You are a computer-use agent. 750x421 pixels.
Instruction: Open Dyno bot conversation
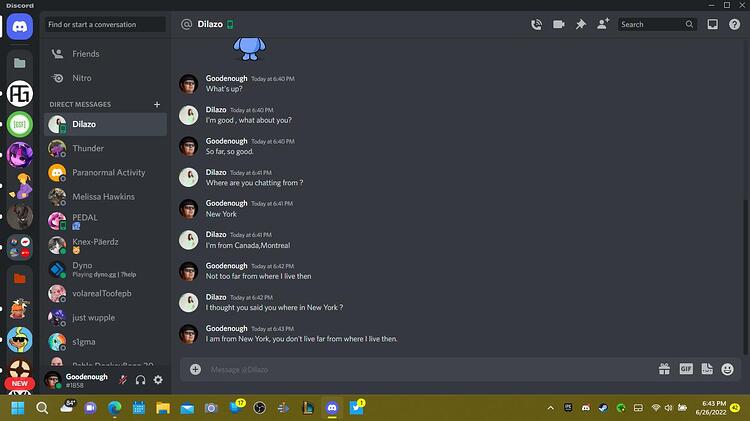pos(105,269)
